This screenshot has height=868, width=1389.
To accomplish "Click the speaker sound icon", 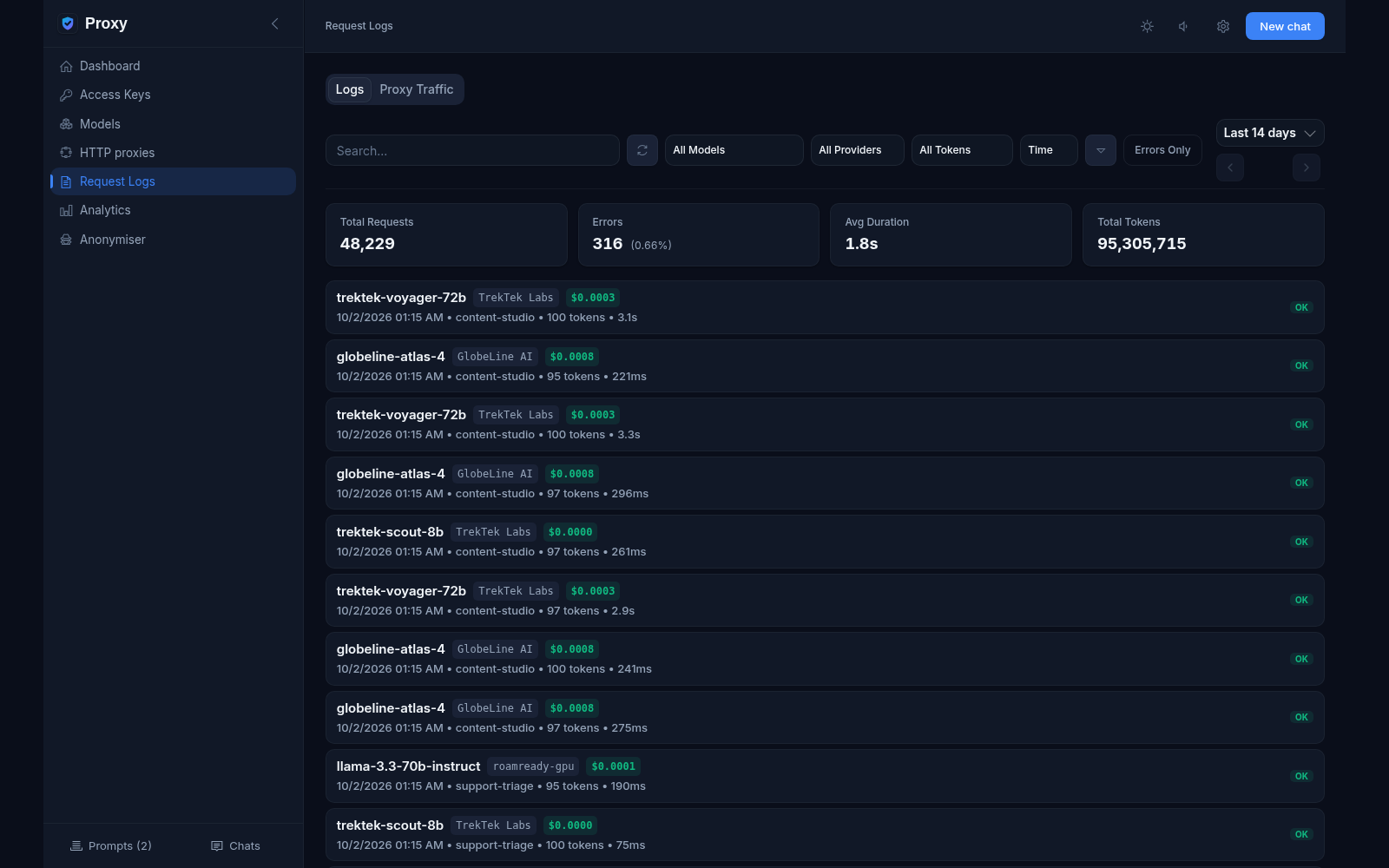I will [x=1184, y=26].
